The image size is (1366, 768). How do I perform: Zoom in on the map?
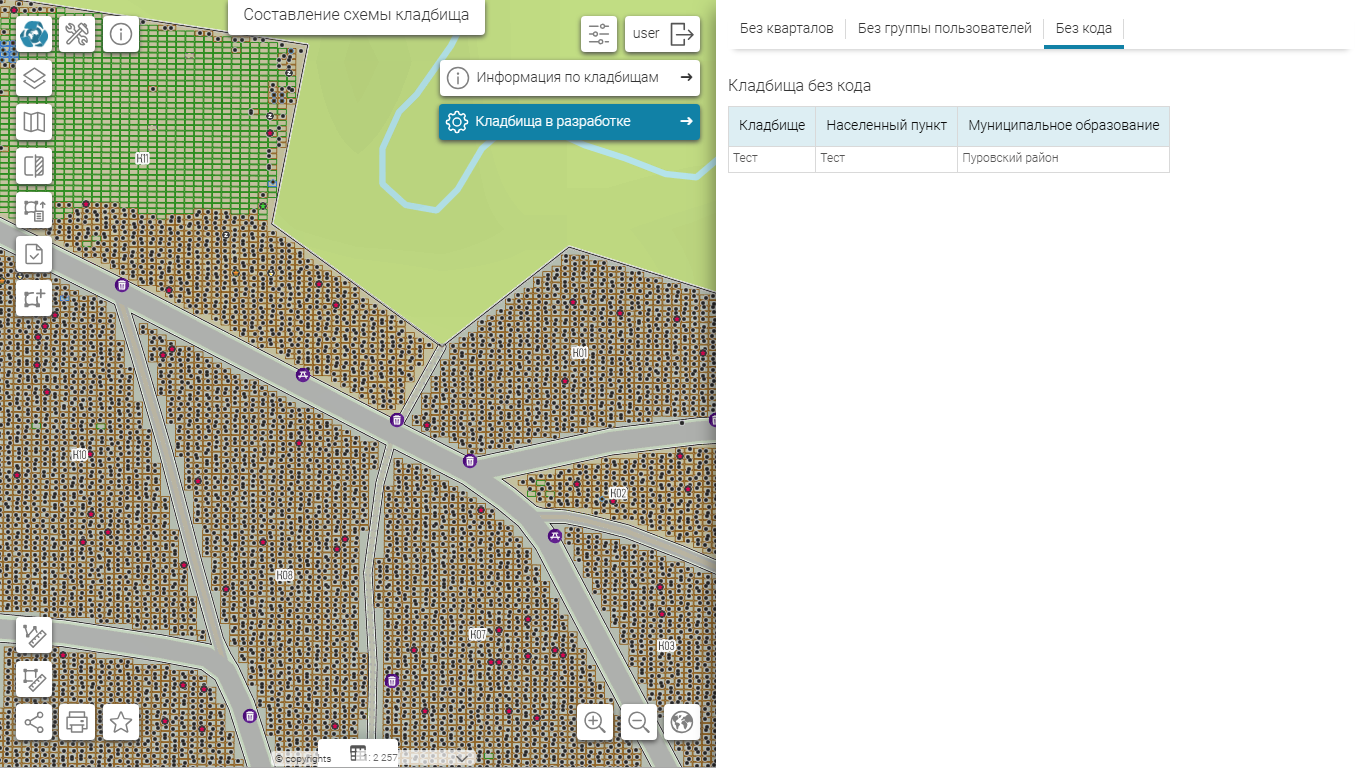[595, 722]
